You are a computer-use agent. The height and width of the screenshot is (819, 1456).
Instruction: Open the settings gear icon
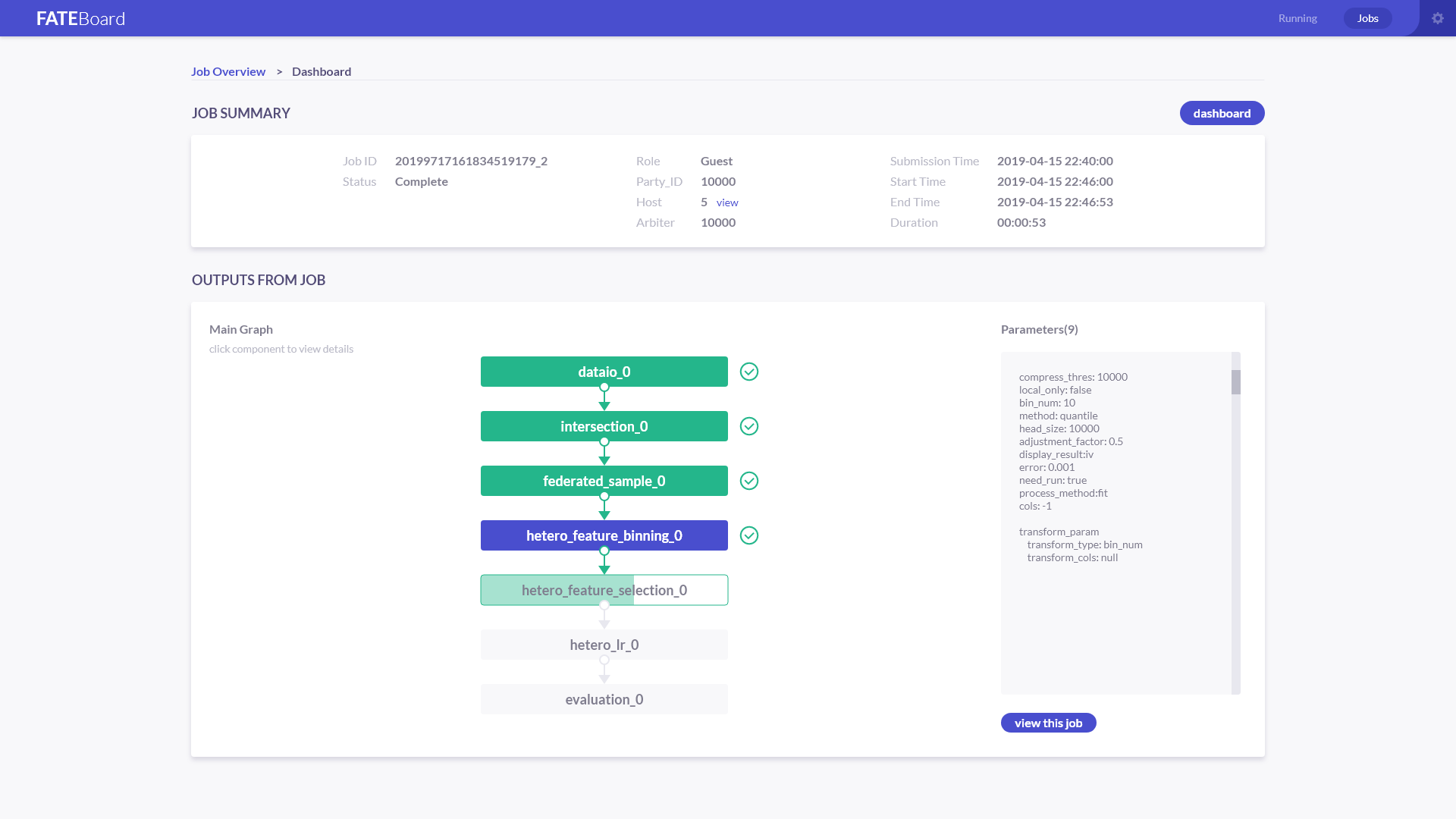[x=1438, y=18]
